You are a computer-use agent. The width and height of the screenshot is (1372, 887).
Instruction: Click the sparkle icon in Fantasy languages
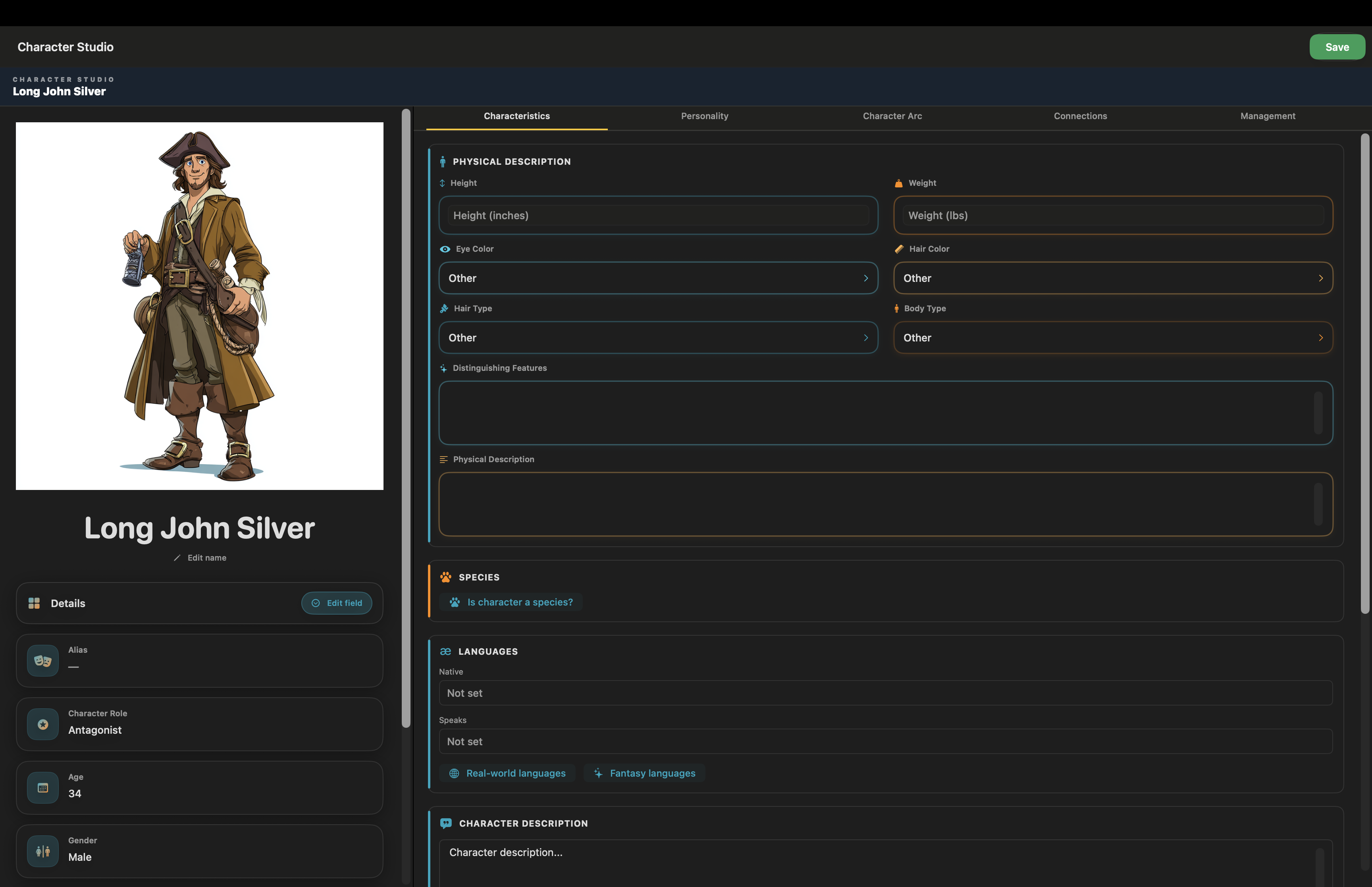pos(598,773)
